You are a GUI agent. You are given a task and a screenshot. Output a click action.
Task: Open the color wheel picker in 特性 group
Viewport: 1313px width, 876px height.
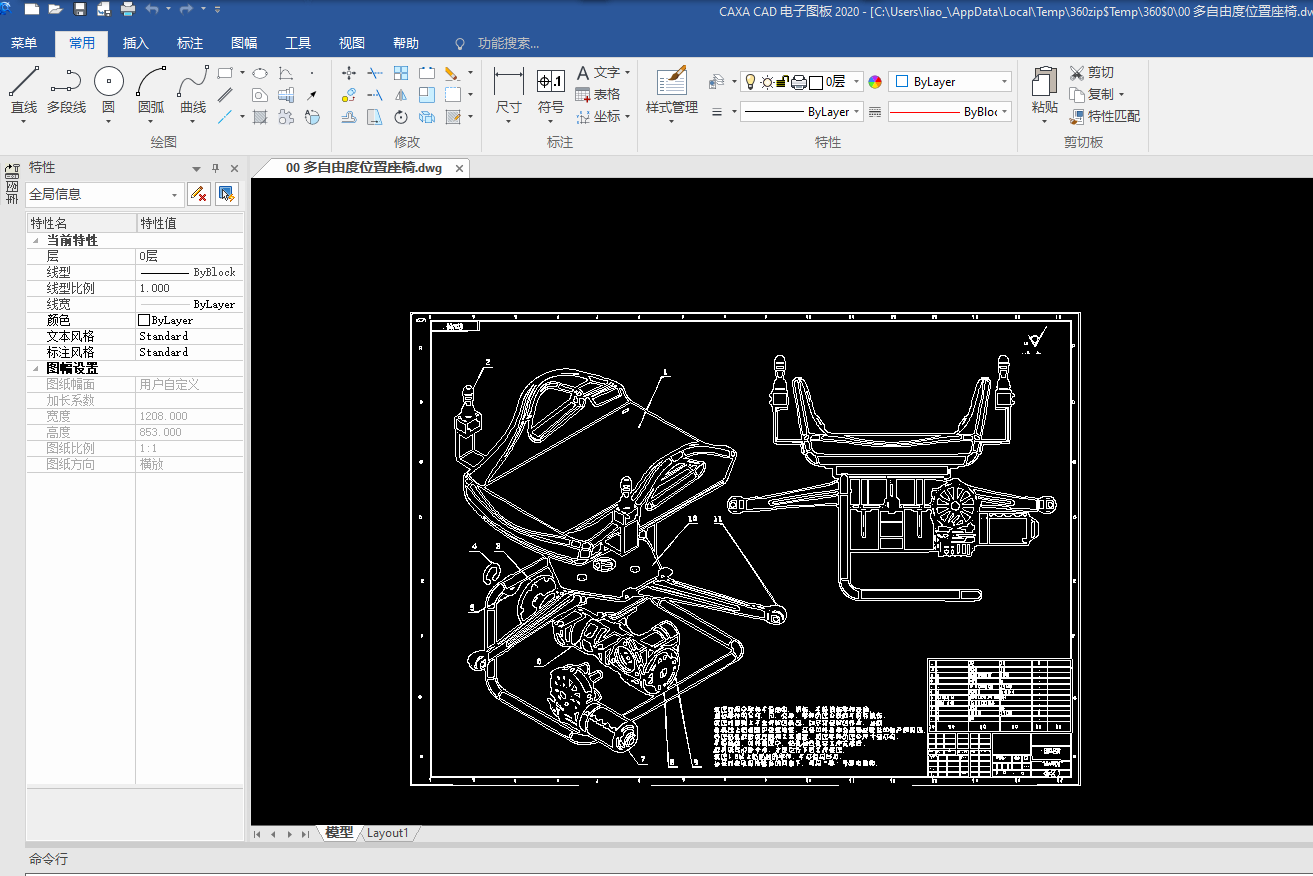point(875,82)
